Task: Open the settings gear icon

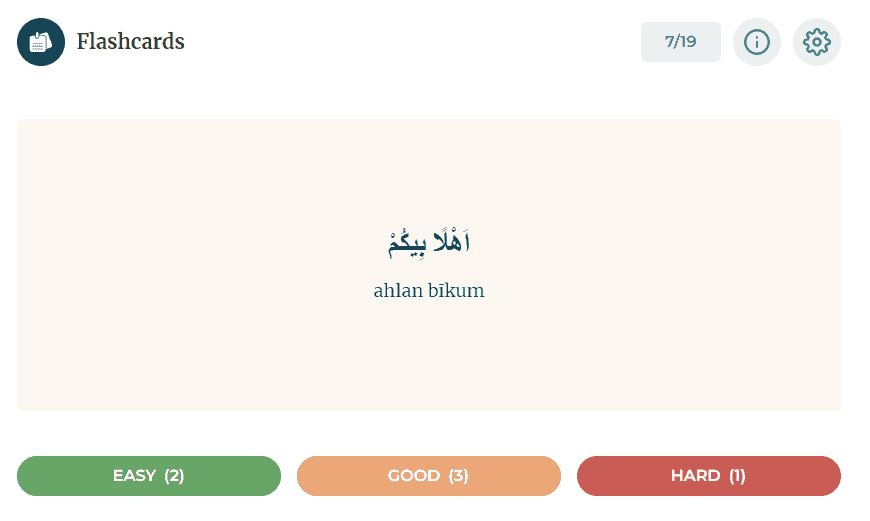Action: pos(817,42)
